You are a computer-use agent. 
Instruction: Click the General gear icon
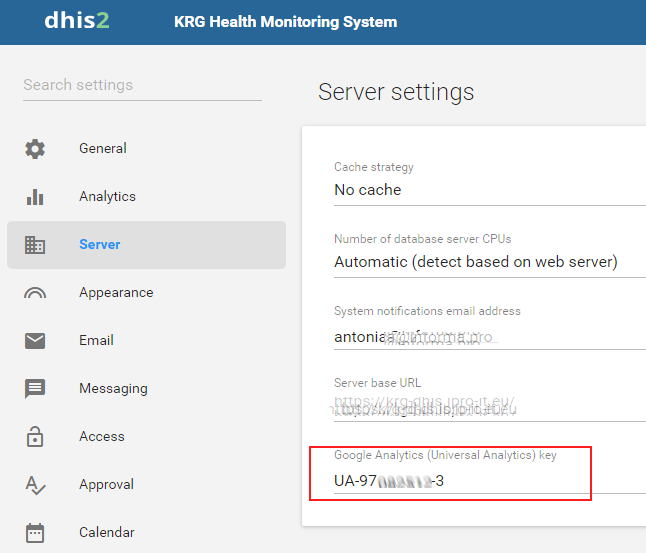(x=35, y=149)
